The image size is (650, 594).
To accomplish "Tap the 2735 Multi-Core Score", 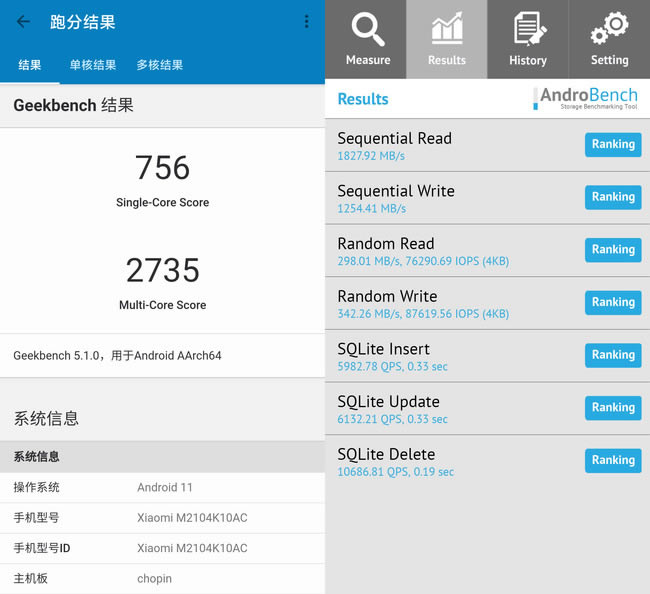I will pyautogui.click(x=162, y=271).
